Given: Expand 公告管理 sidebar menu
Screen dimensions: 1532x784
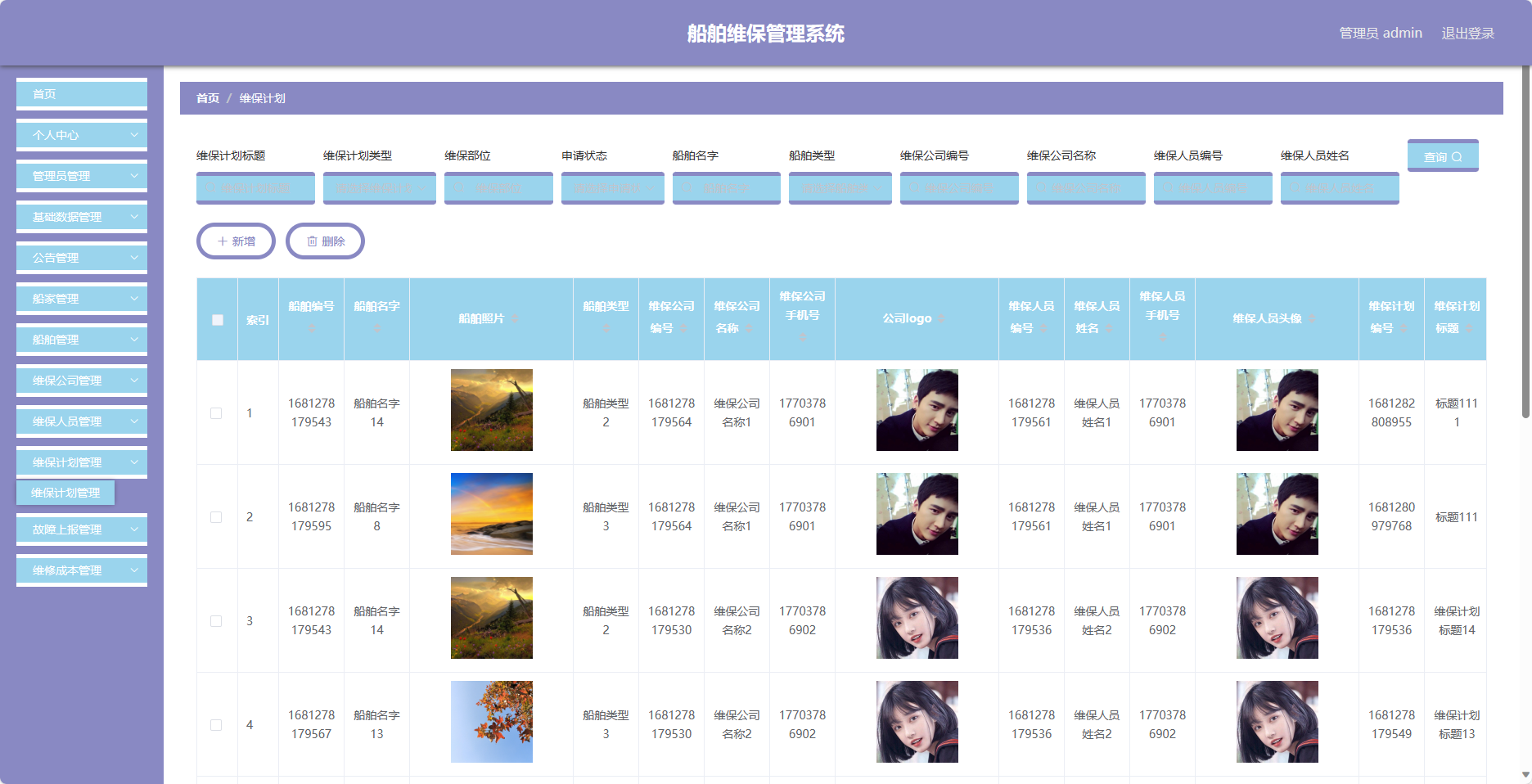Looking at the screenshot, I should [x=82, y=258].
